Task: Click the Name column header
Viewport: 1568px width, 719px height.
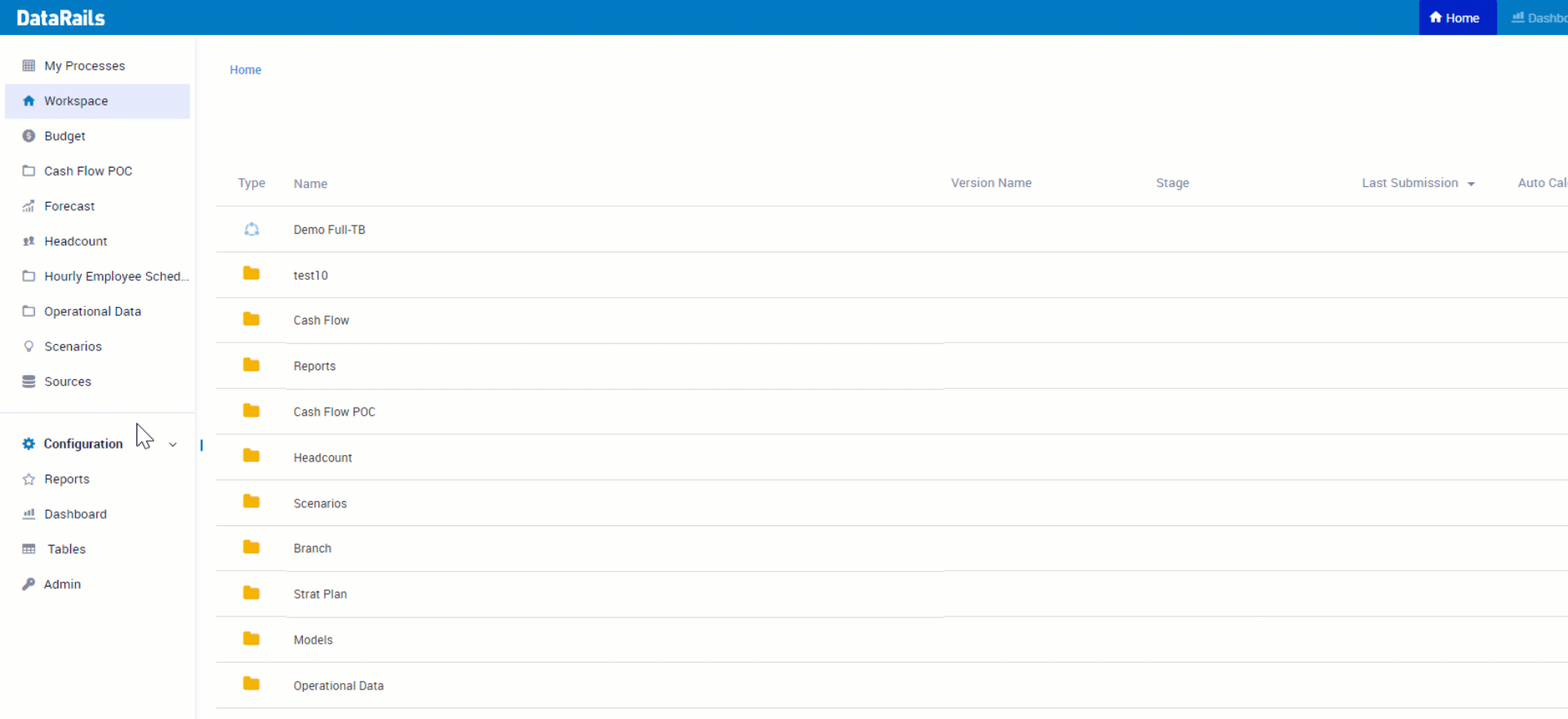Action: tap(310, 184)
